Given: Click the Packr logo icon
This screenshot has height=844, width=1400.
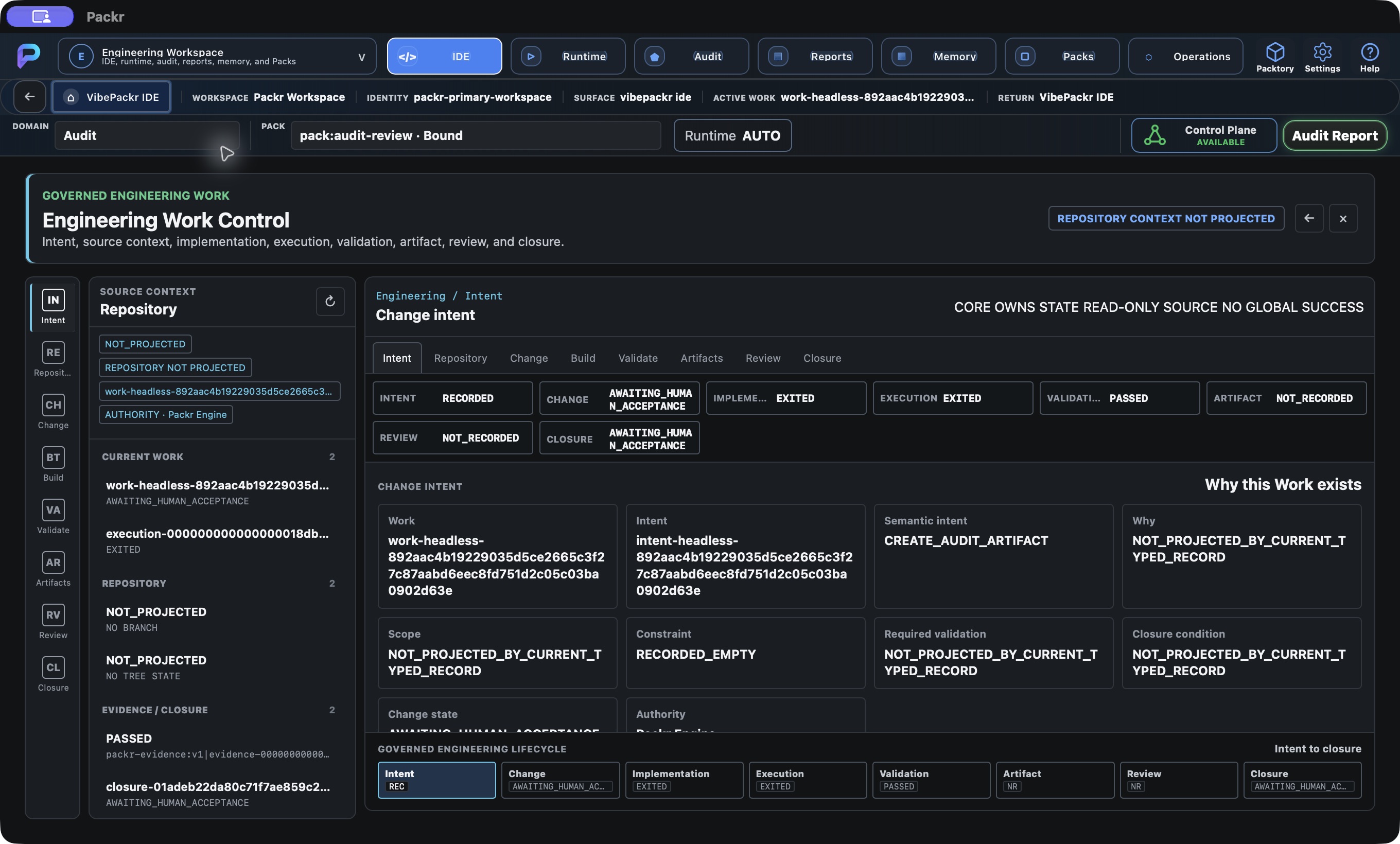Looking at the screenshot, I should click(28, 56).
